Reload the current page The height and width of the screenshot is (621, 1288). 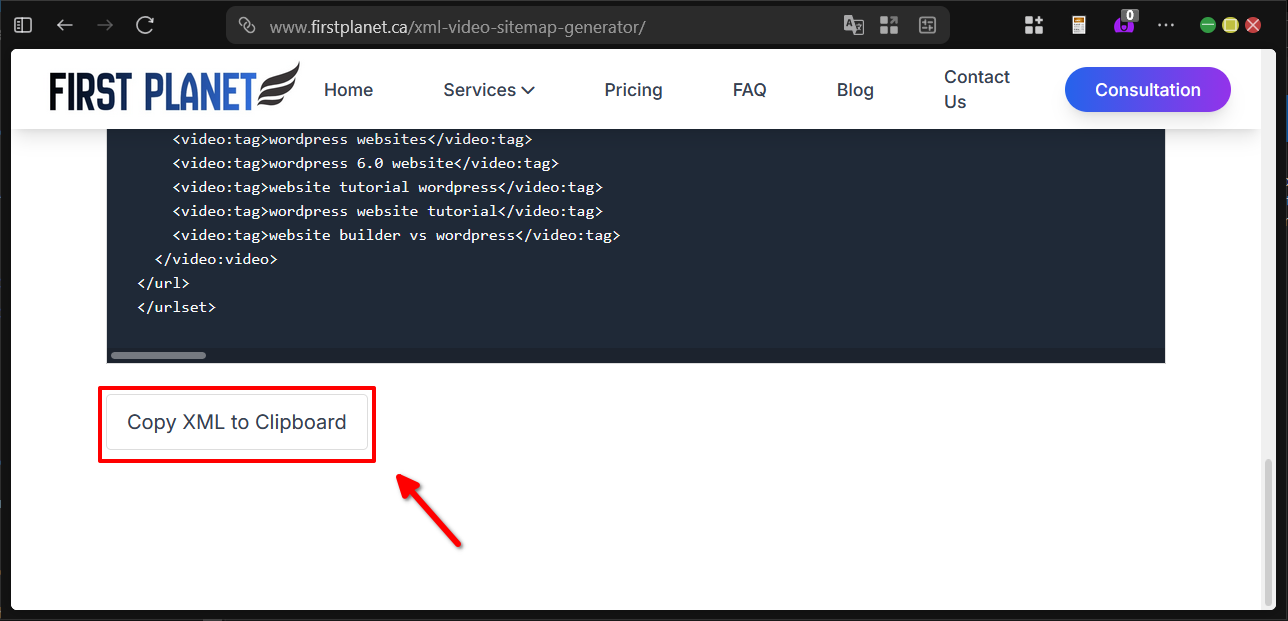click(x=143, y=25)
